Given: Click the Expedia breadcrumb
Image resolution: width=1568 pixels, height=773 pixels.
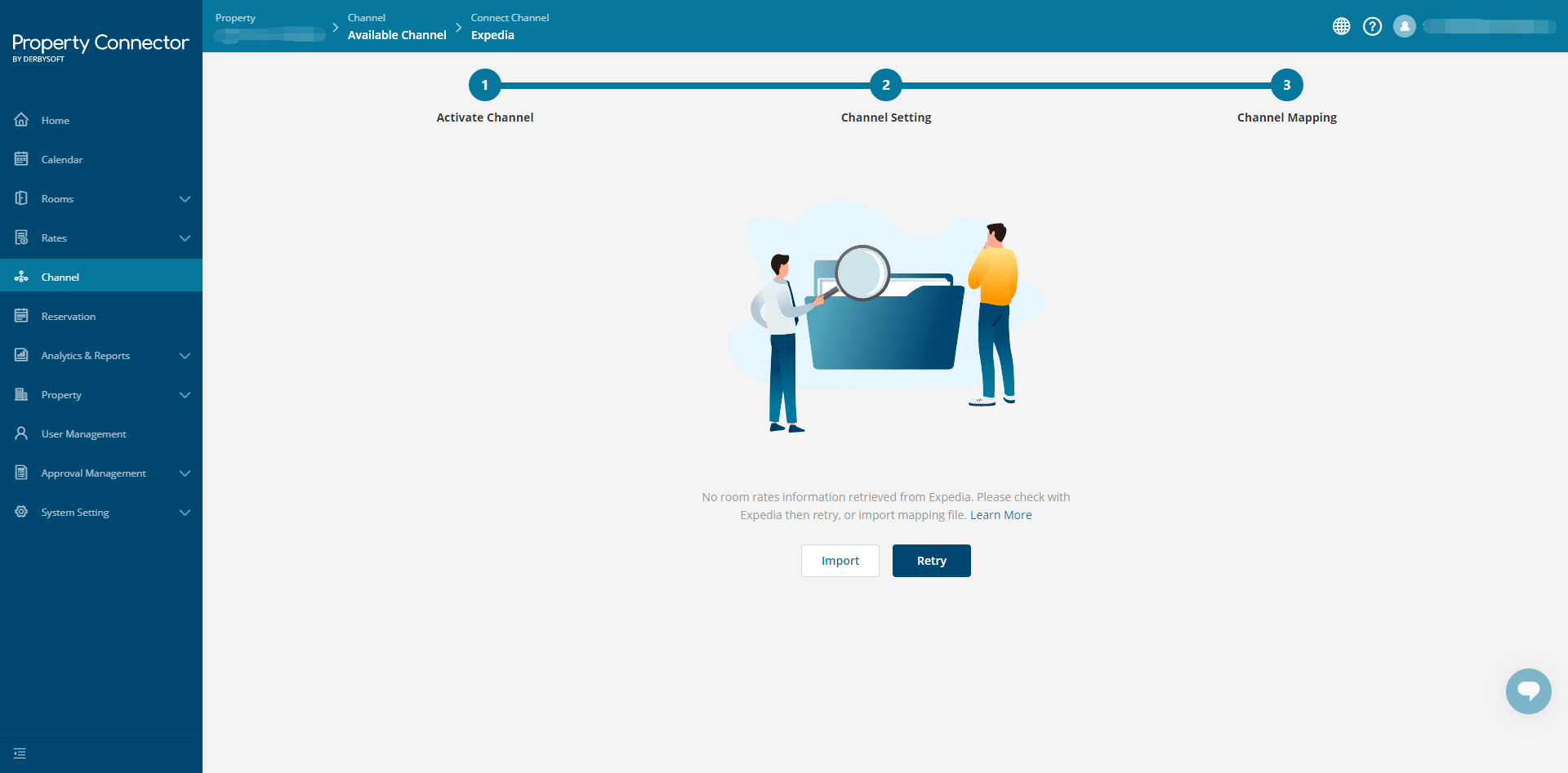Looking at the screenshot, I should coord(492,35).
